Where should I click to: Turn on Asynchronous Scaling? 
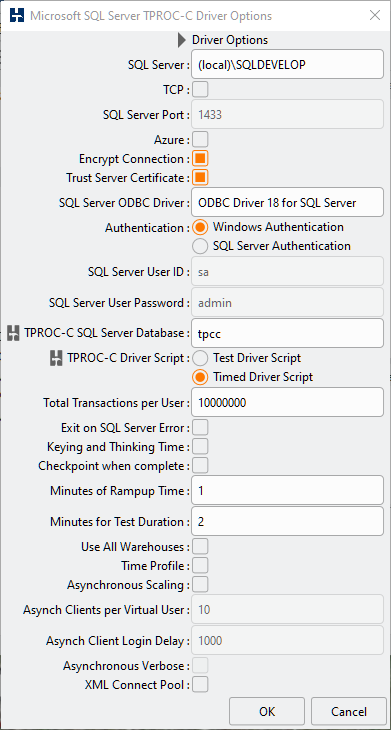pyautogui.click(x=200, y=584)
